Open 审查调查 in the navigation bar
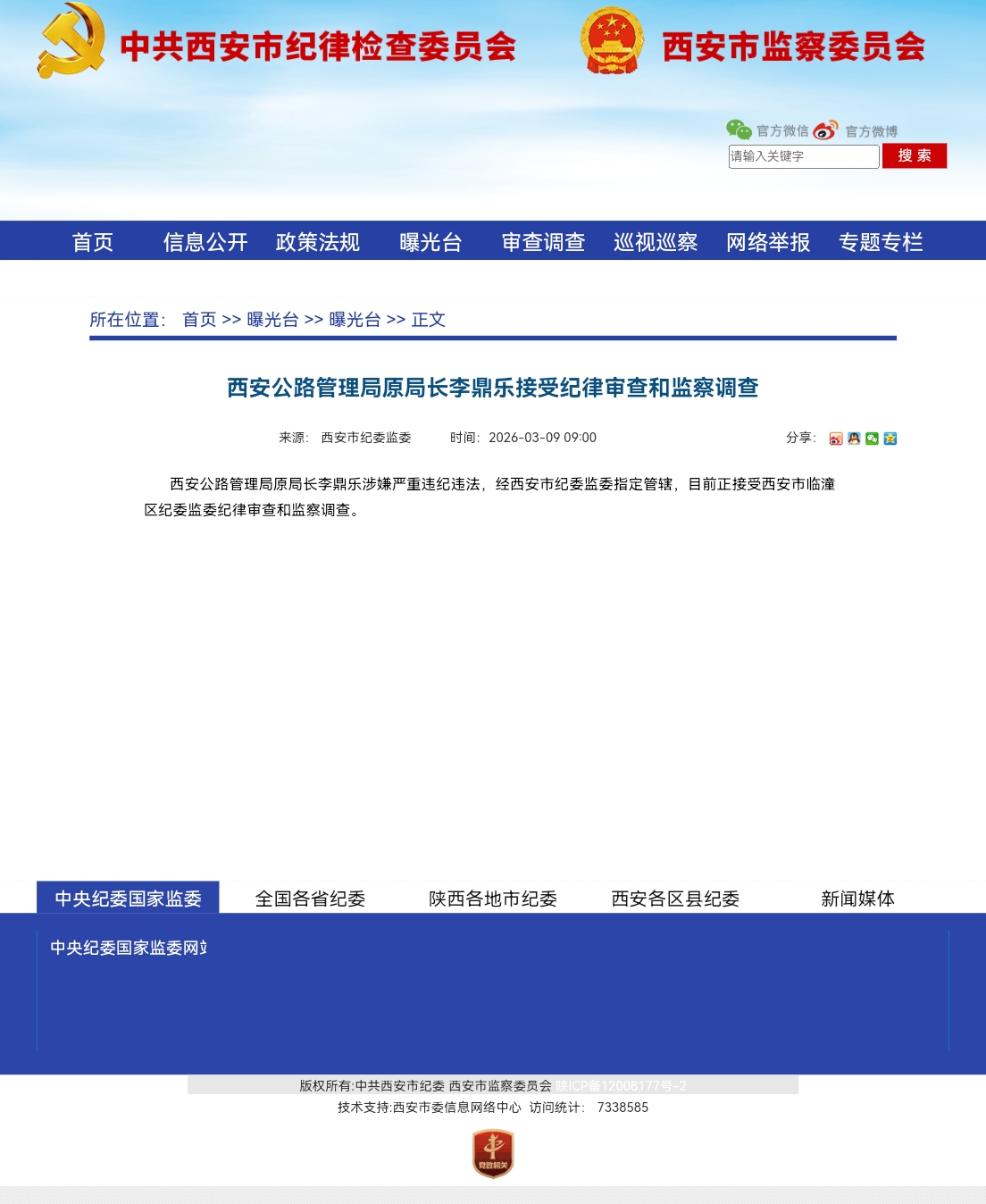 (543, 242)
